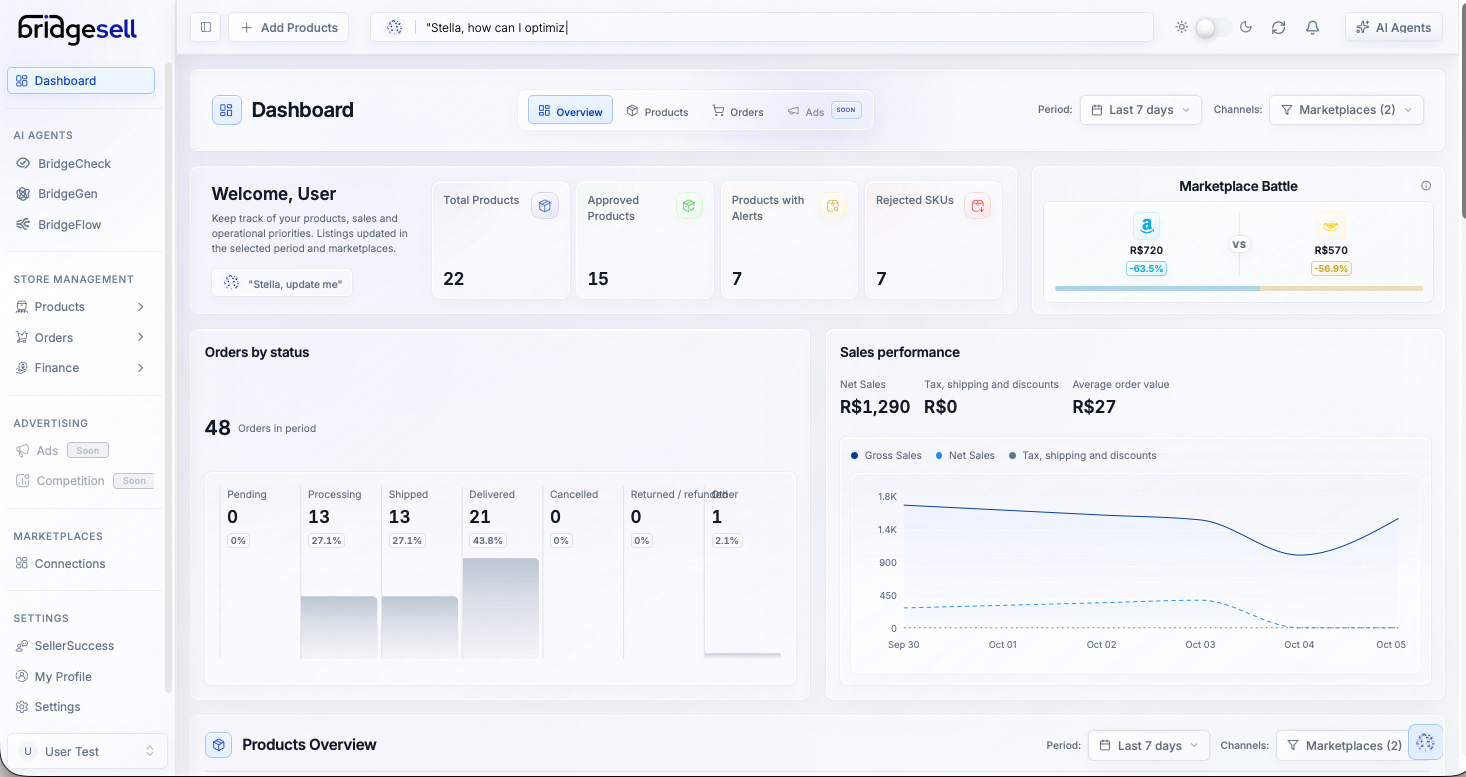
Task: Click the Competition chart icon in sidebar
Action: 22,480
